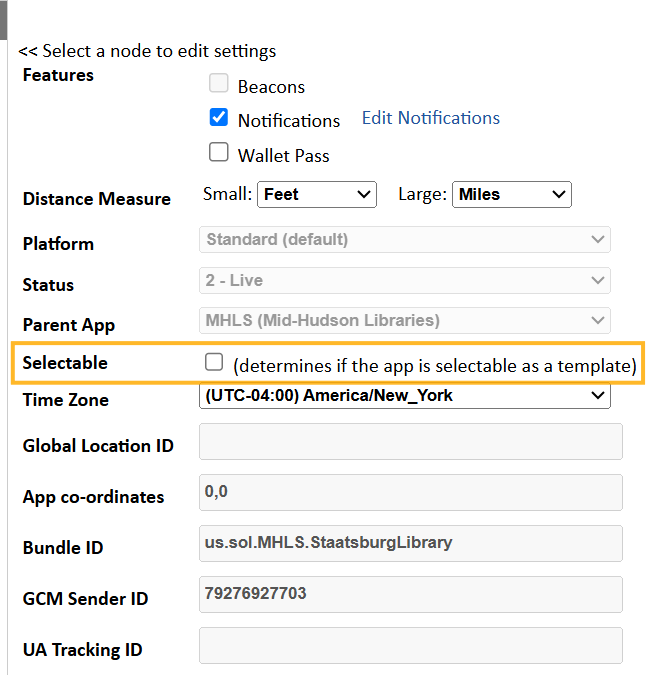The width and height of the screenshot is (665, 675).
Task: Open the Large distance Miles dropdown
Action: [512, 195]
